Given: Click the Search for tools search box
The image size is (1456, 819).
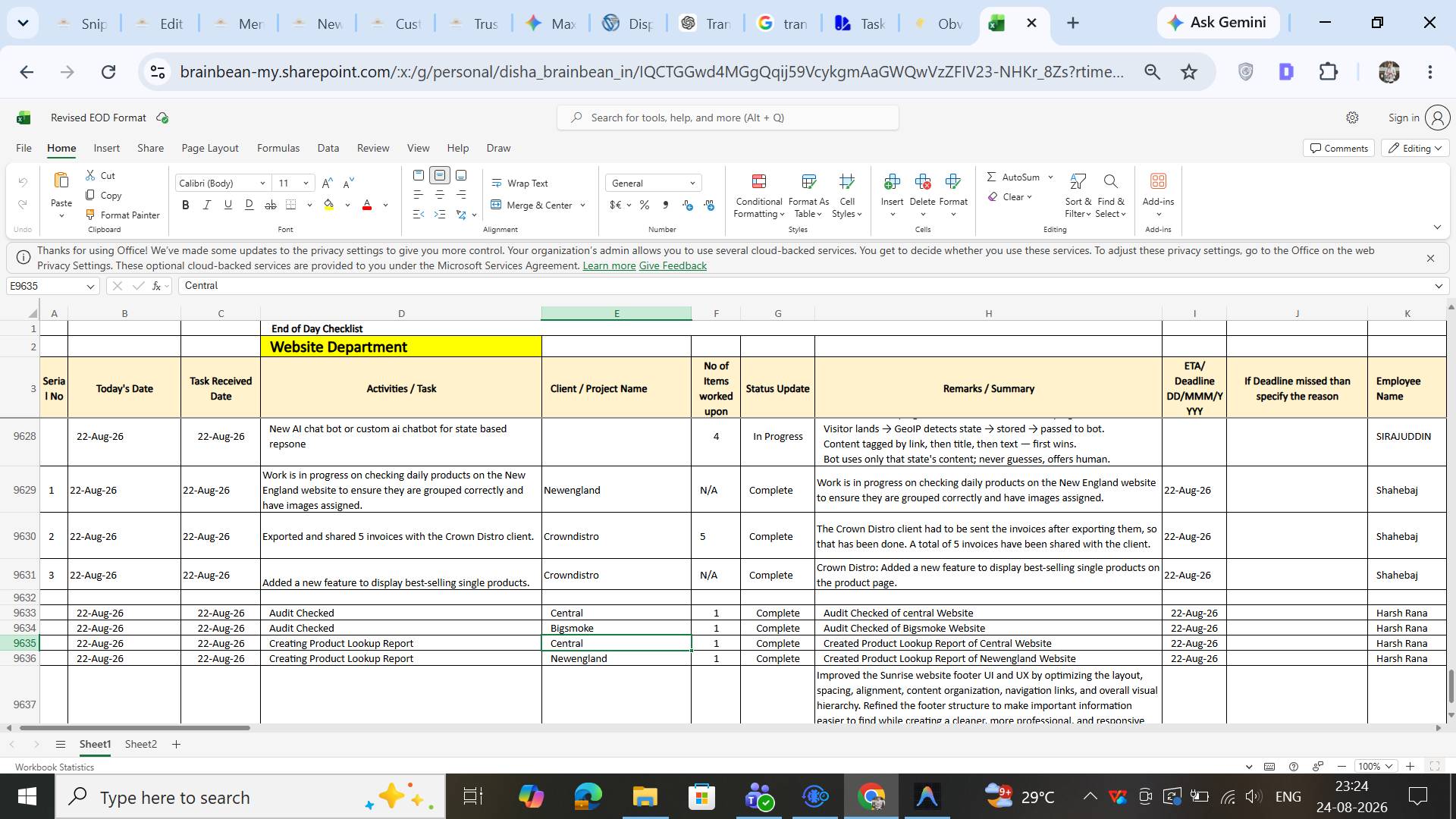Looking at the screenshot, I should 728,118.
